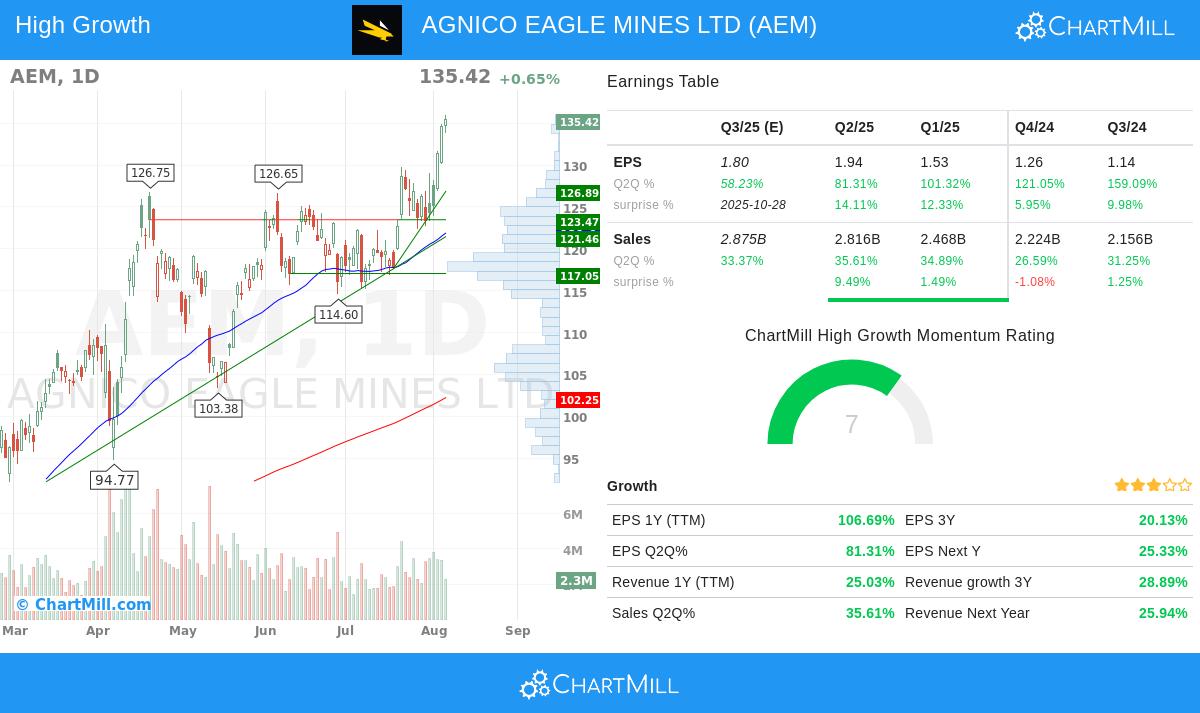Click the 121.46 price level tag
The height and width of the screenshot is (713, 1200).
click(578, 239)
